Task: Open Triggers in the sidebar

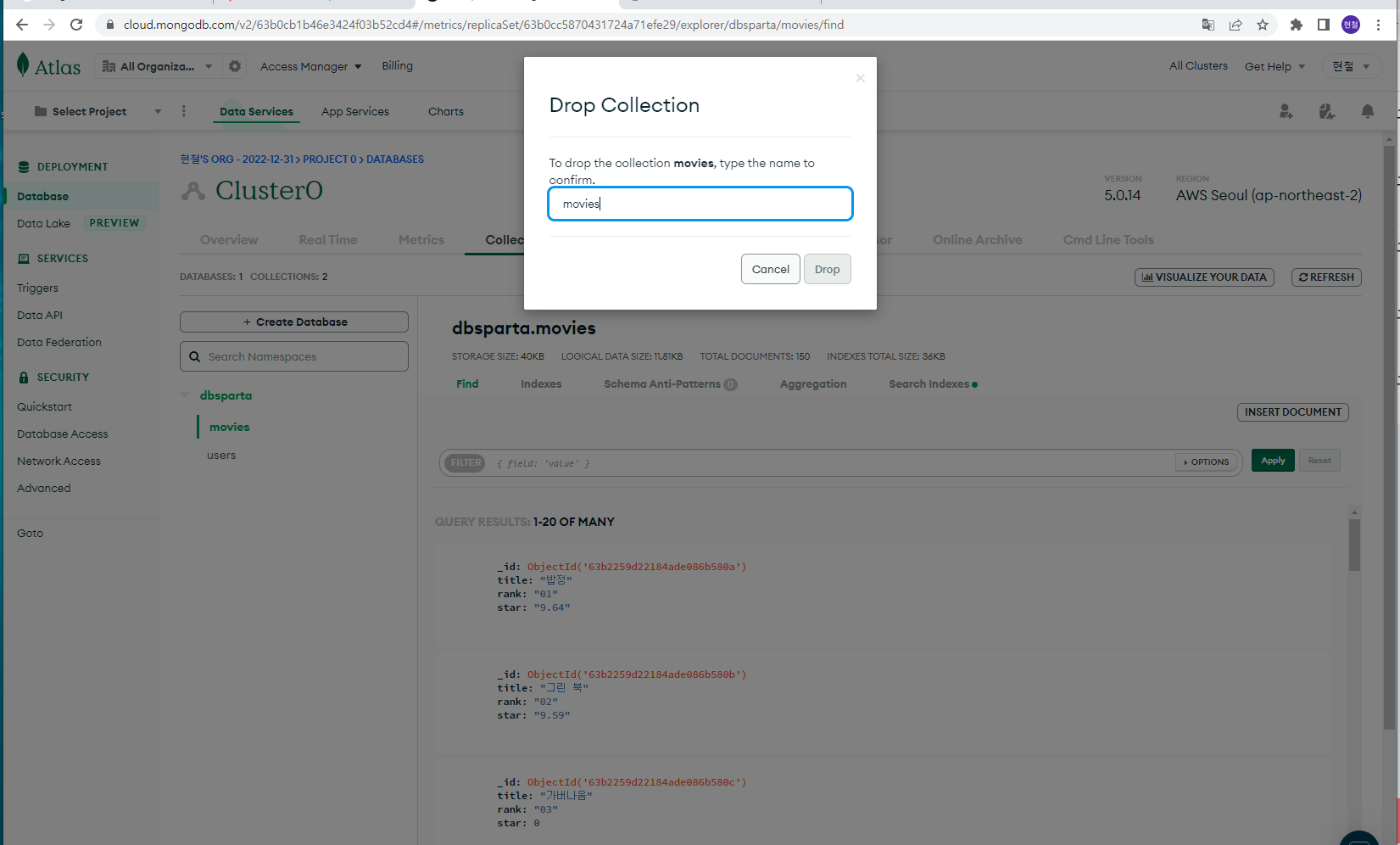Action: pos(38,288)
